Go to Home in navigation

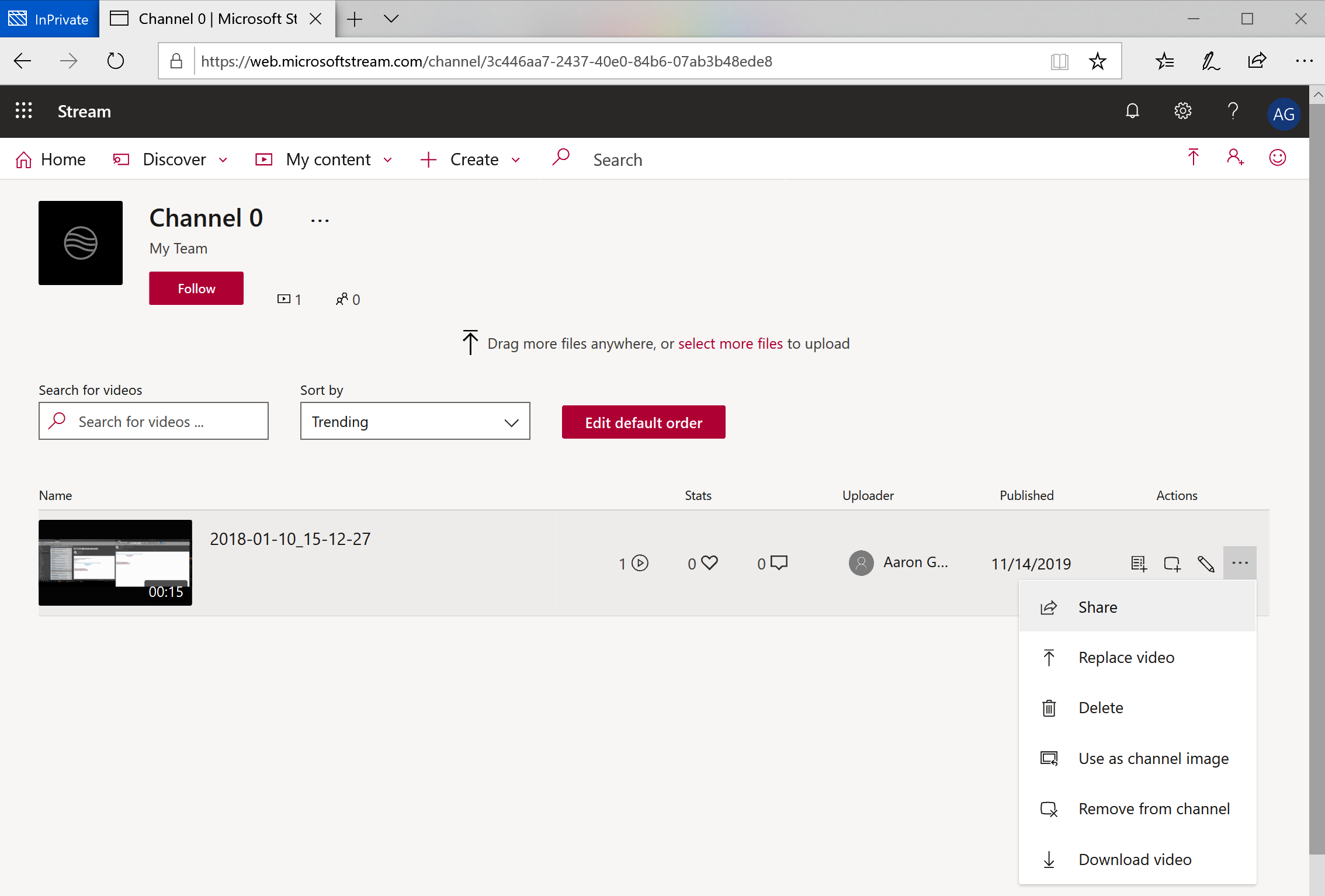point(51,159)
